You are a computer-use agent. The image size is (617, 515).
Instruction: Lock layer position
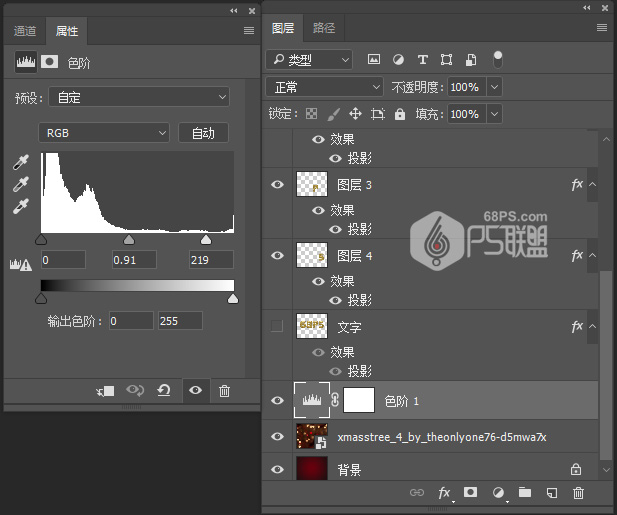pos(355,114)
